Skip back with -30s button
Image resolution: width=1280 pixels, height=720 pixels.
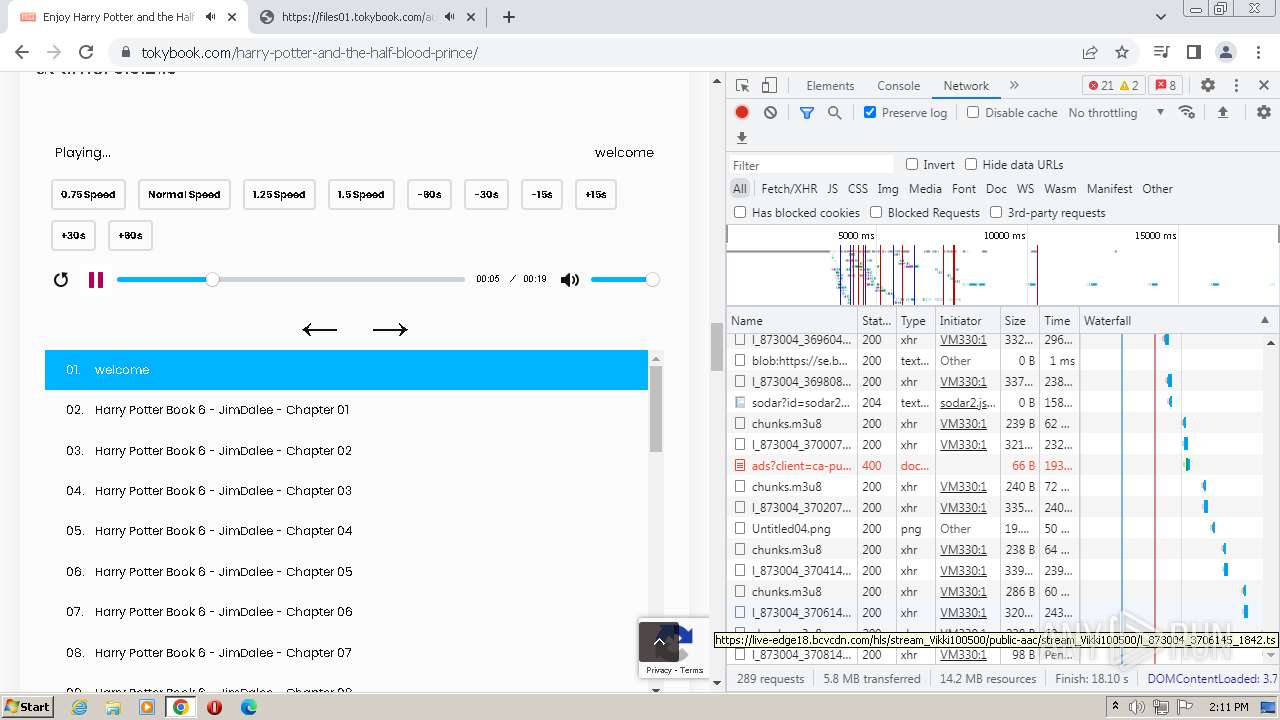click(x=486, y=195)
